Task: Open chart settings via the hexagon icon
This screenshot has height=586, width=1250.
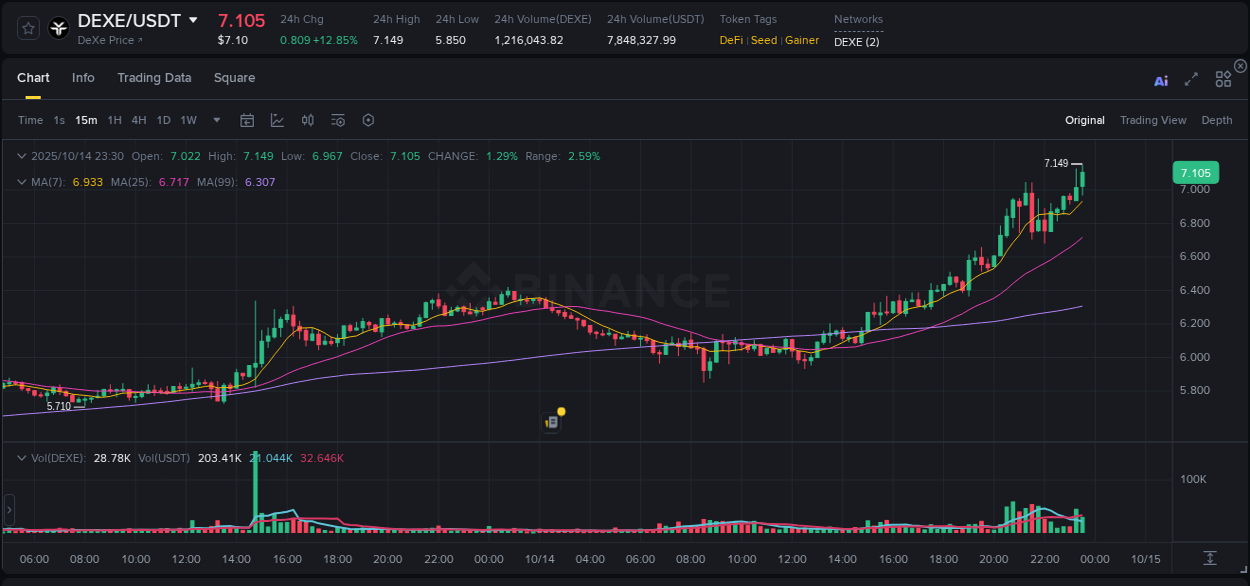Action: click(x=368, y=120)
